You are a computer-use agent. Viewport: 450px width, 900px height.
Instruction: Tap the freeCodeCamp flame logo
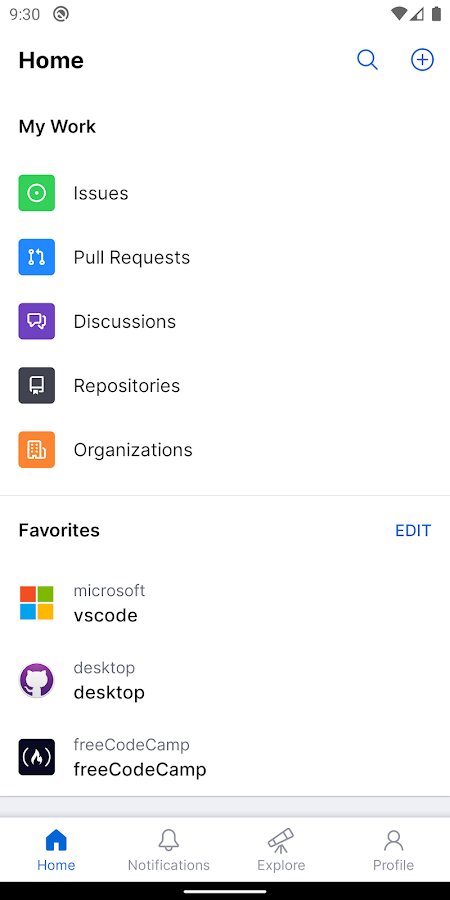coord(37,757)
